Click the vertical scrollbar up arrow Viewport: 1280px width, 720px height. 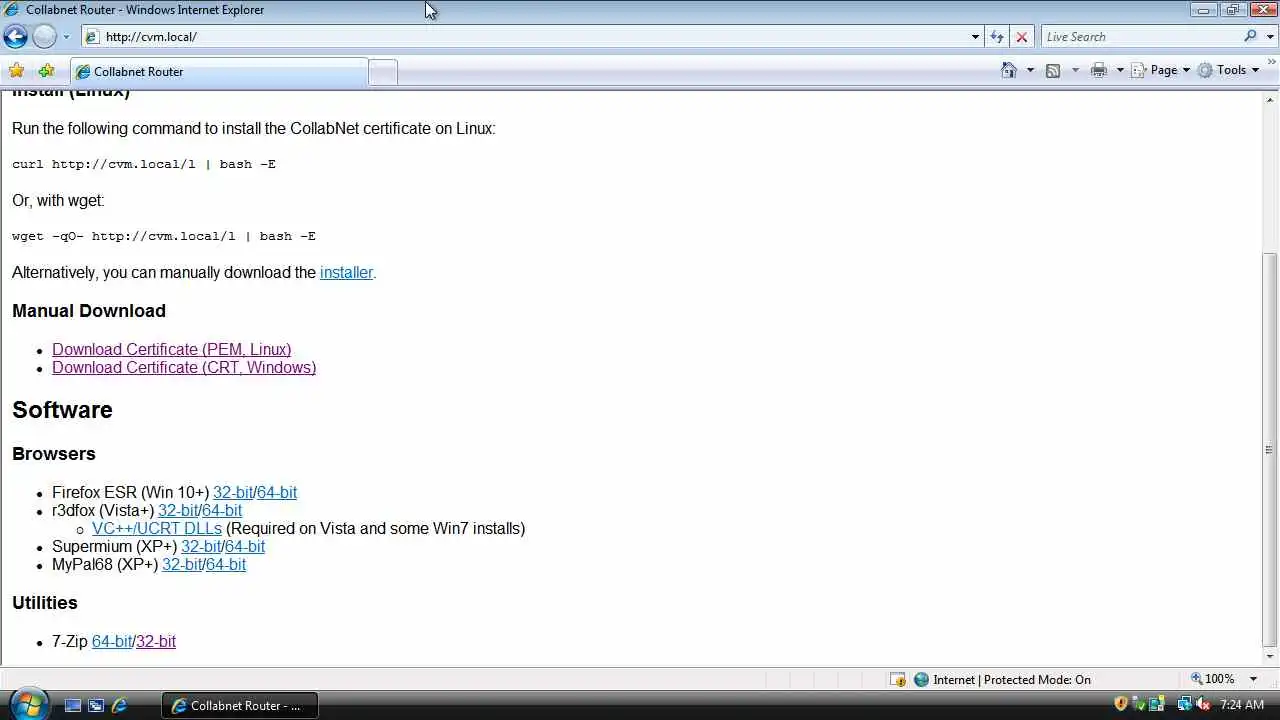click(1271, 99)
